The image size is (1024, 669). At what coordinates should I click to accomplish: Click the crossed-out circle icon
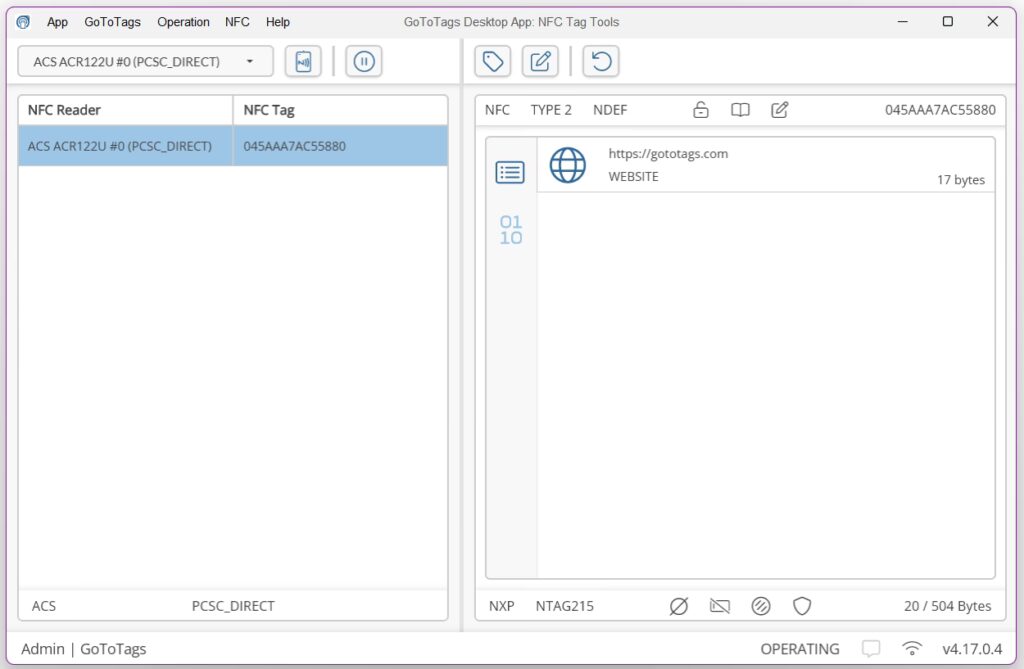coord(679,606)
